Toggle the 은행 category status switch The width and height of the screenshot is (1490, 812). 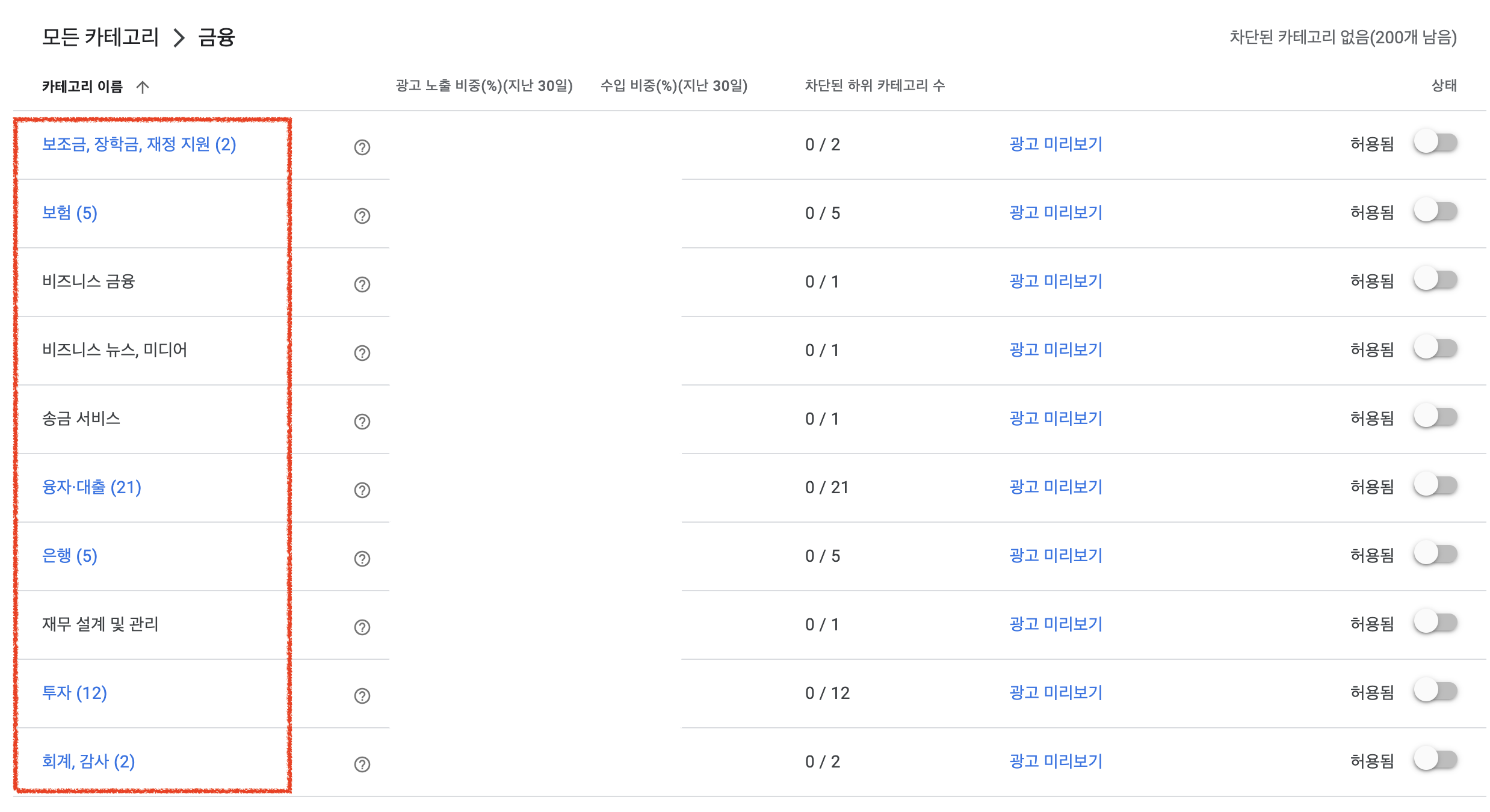point(1435,554)
